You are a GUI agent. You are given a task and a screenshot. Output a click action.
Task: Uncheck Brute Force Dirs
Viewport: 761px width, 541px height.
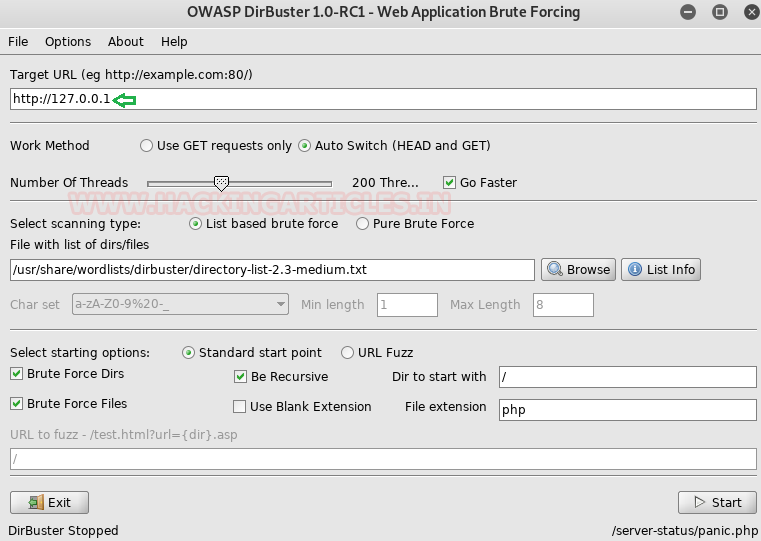pyautogui.click(x=17, y=374)
